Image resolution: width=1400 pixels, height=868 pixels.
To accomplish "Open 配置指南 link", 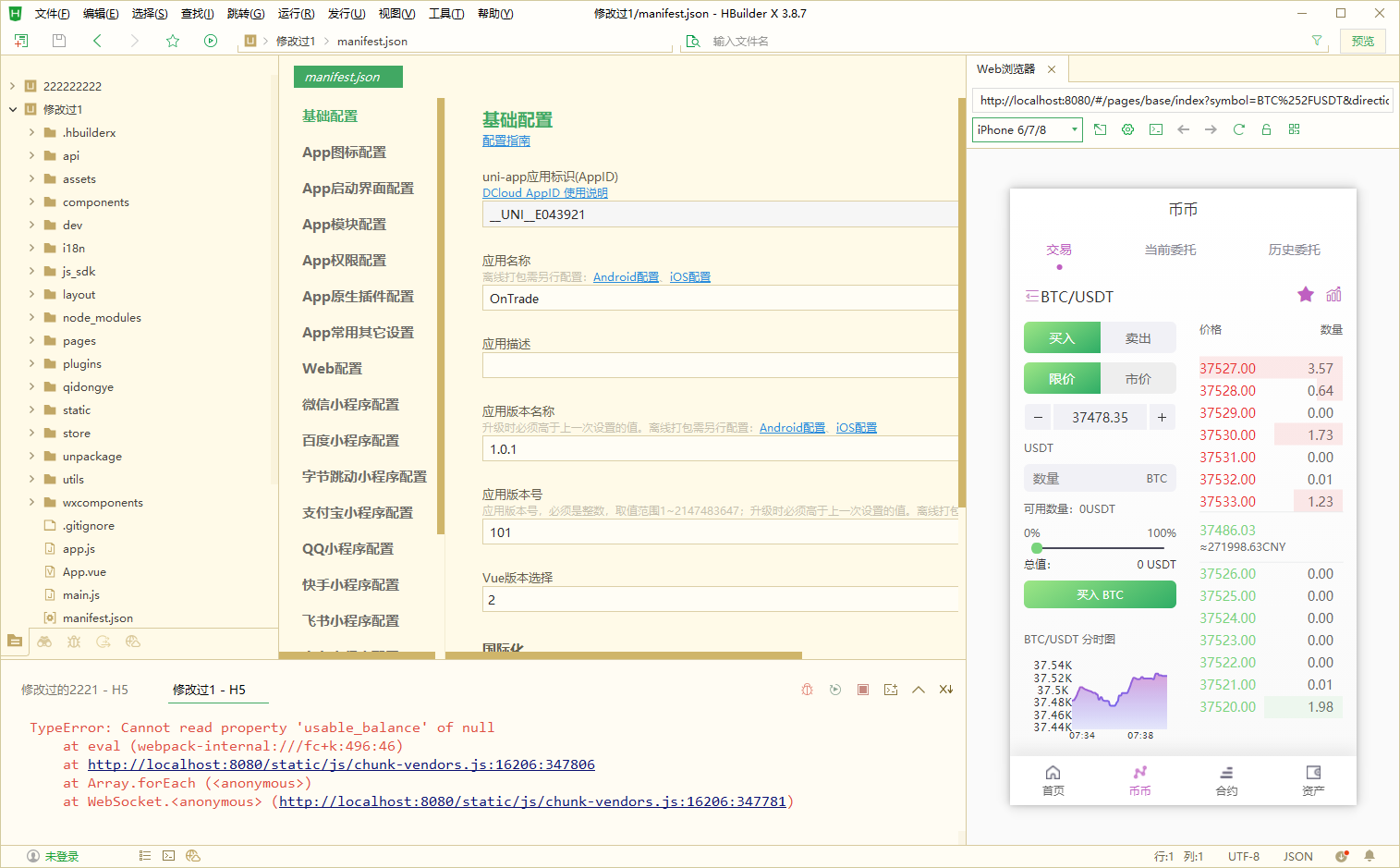I will click(x=506, y=141).
